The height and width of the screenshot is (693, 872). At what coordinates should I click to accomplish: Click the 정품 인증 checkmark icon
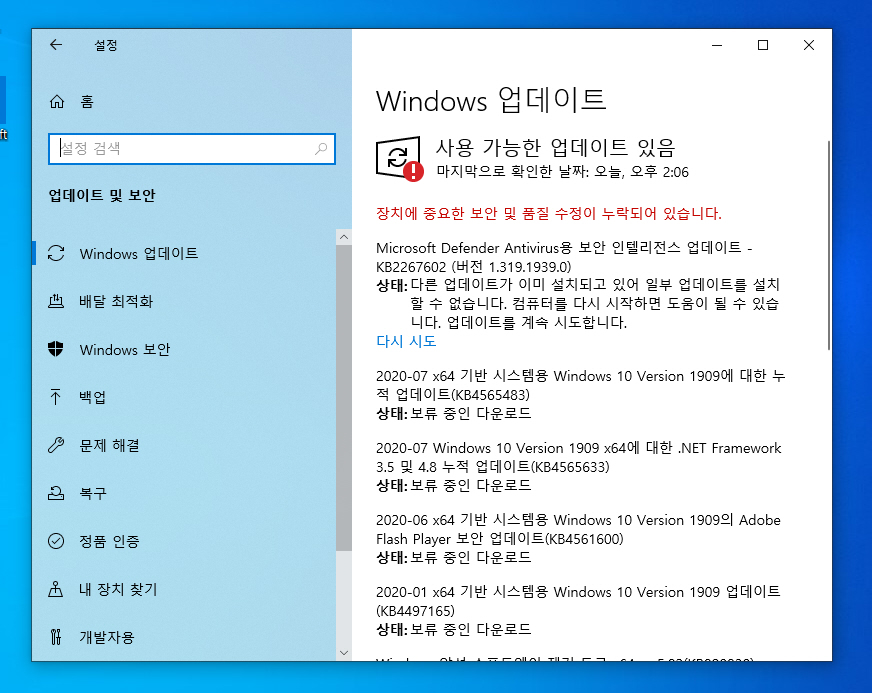pyautogui.click(x=56, y=541)
